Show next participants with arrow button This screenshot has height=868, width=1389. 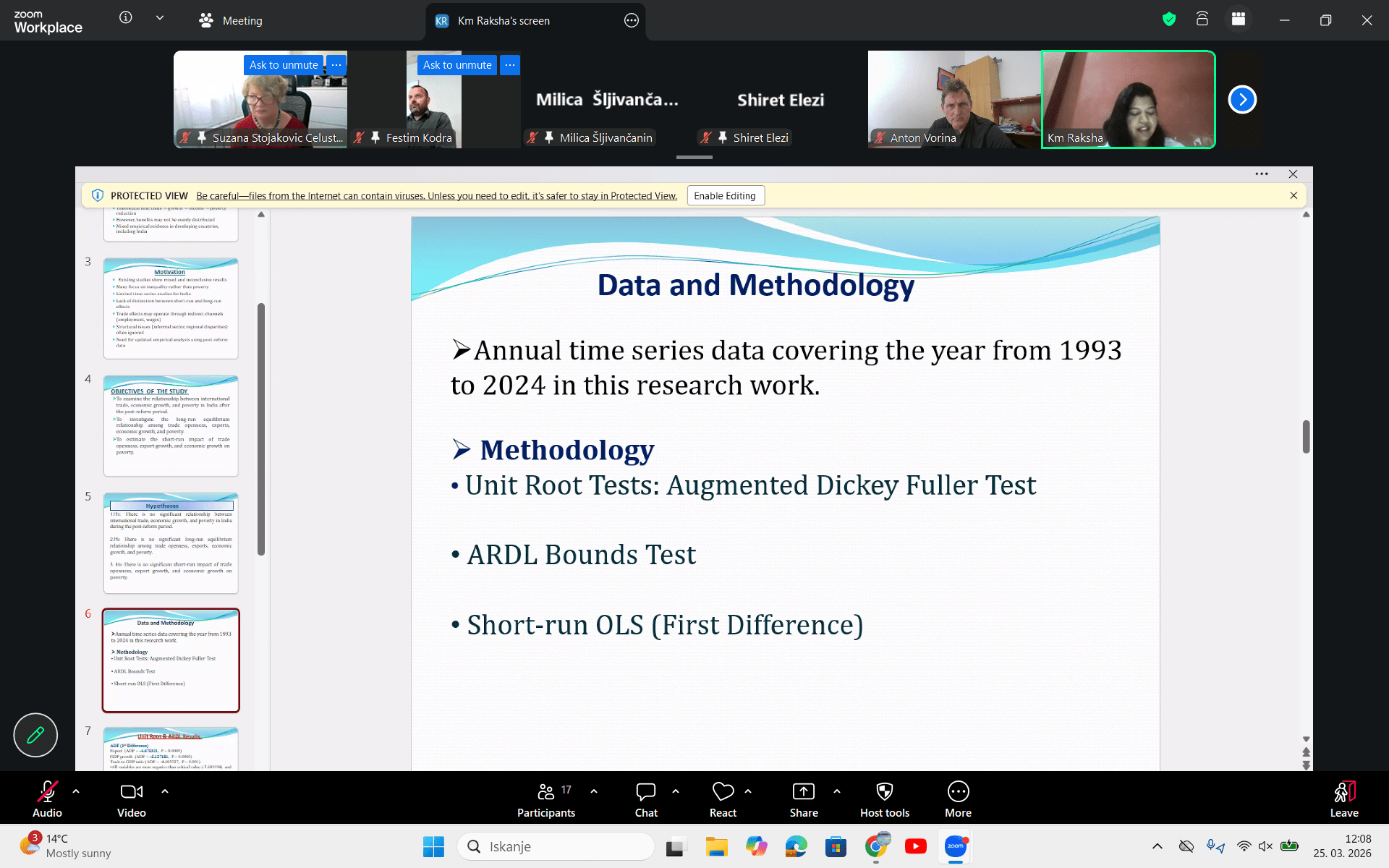[1242, 100]
